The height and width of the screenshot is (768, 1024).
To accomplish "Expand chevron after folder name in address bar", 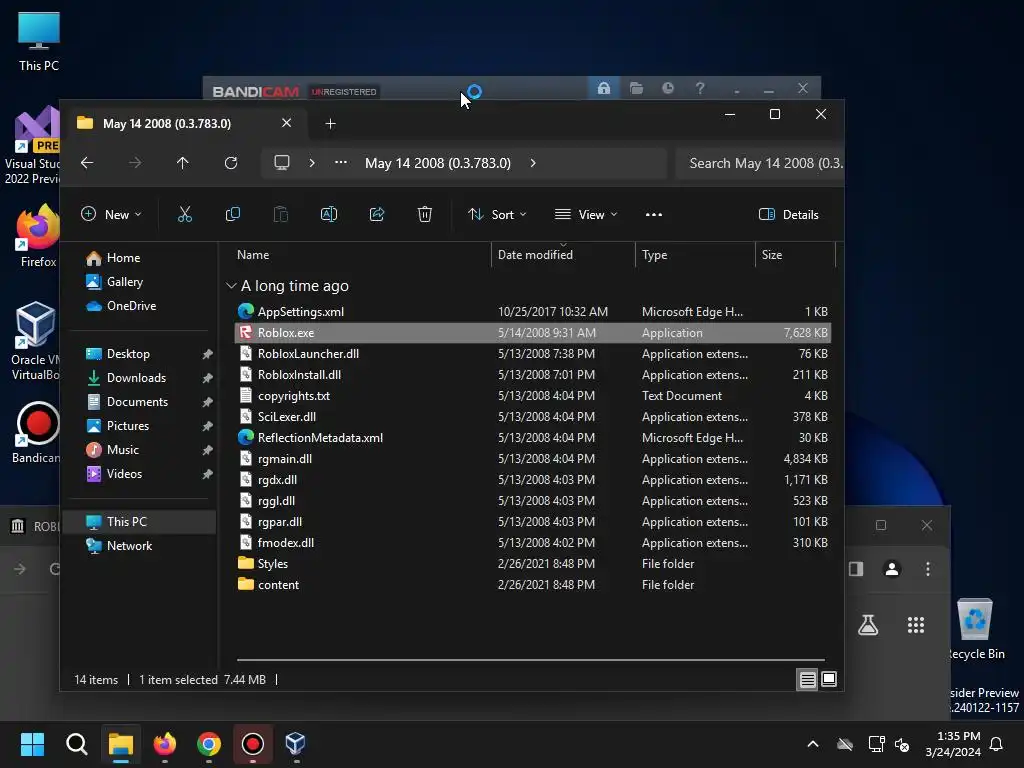I will 533,163.
